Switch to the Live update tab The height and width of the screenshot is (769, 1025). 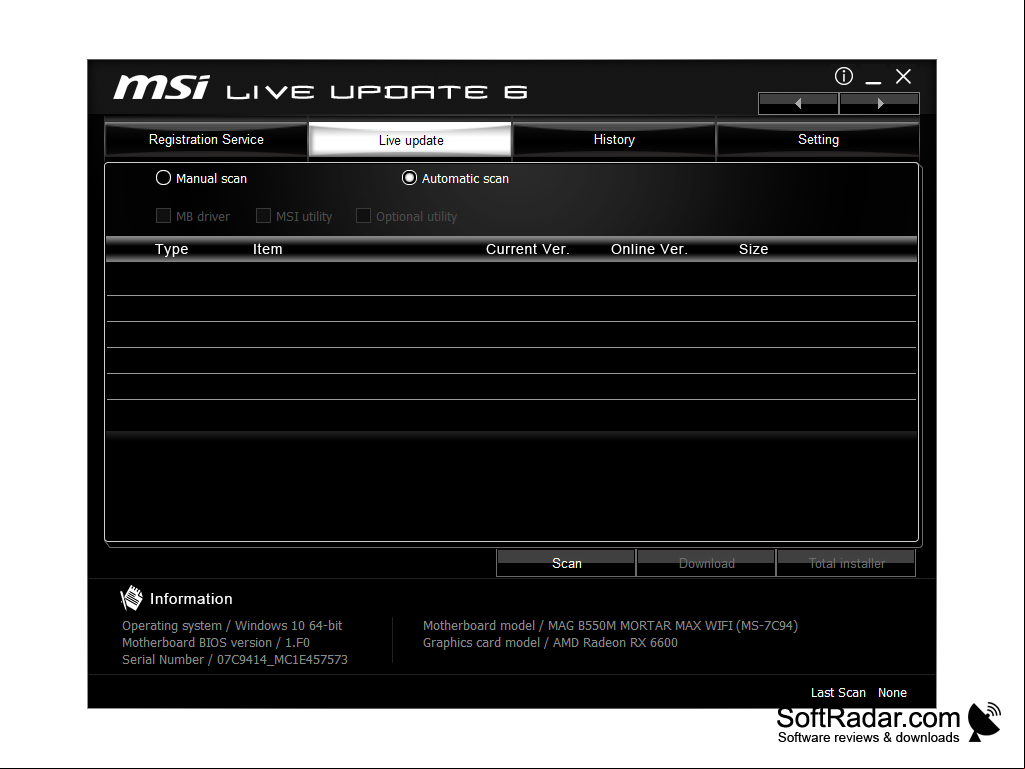tap(410, 140)
